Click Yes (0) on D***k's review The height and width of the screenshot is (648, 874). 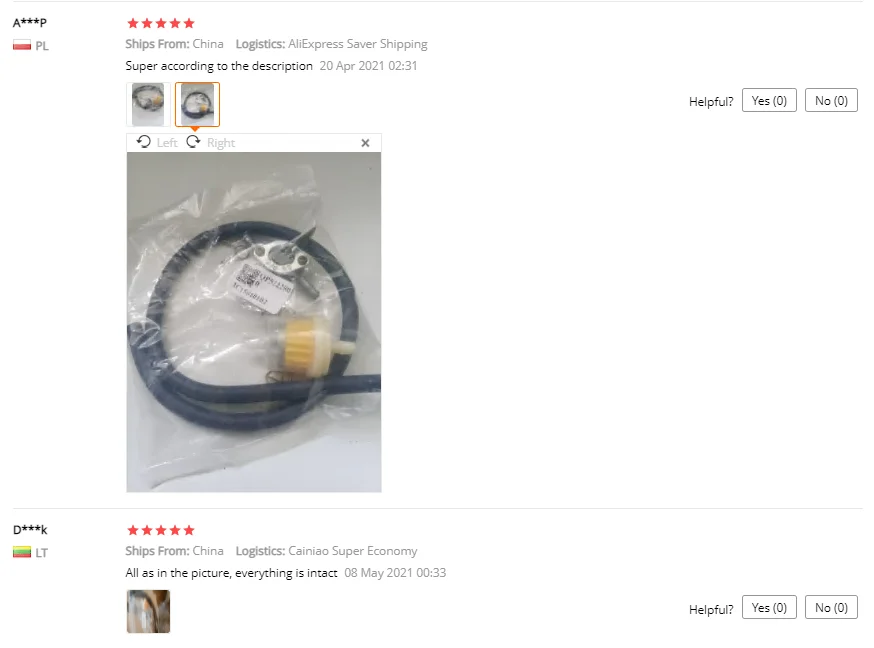(x=769, y=607)
